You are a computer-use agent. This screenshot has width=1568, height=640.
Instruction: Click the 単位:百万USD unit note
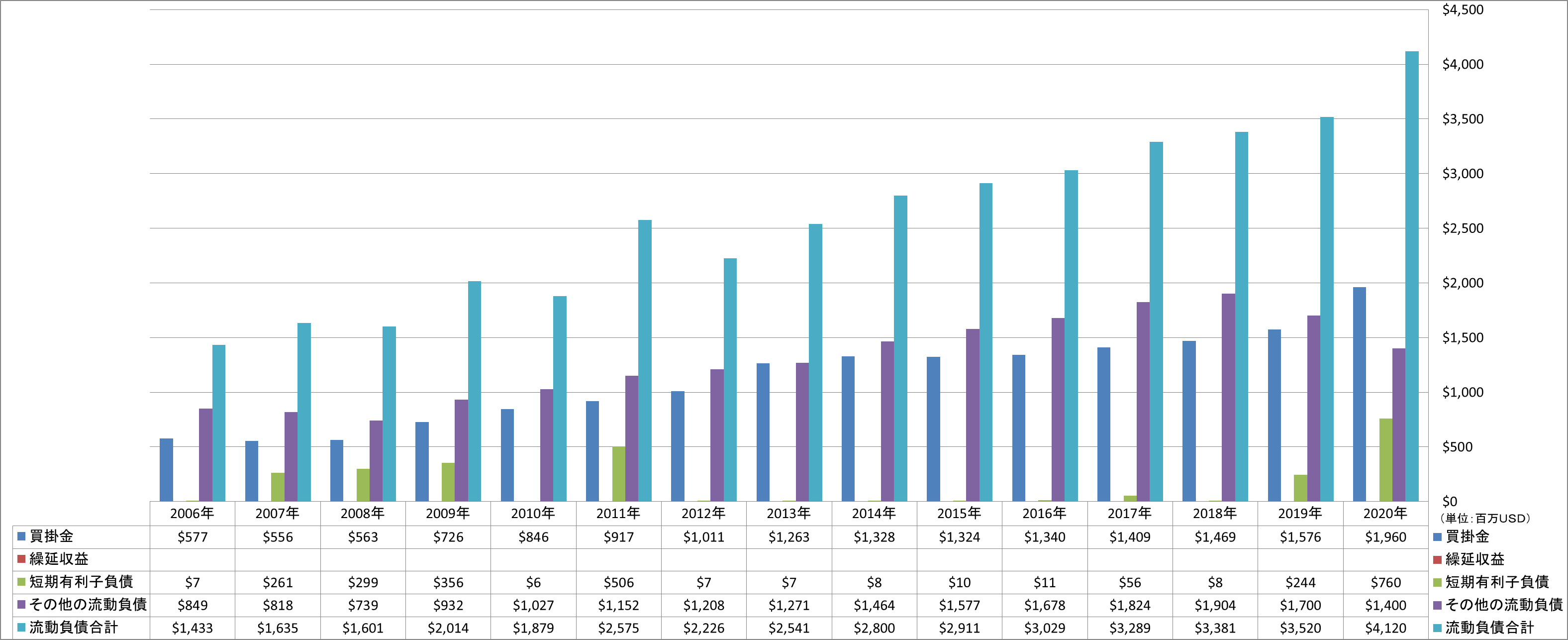pyautogui.click(x=1484, y=518)
